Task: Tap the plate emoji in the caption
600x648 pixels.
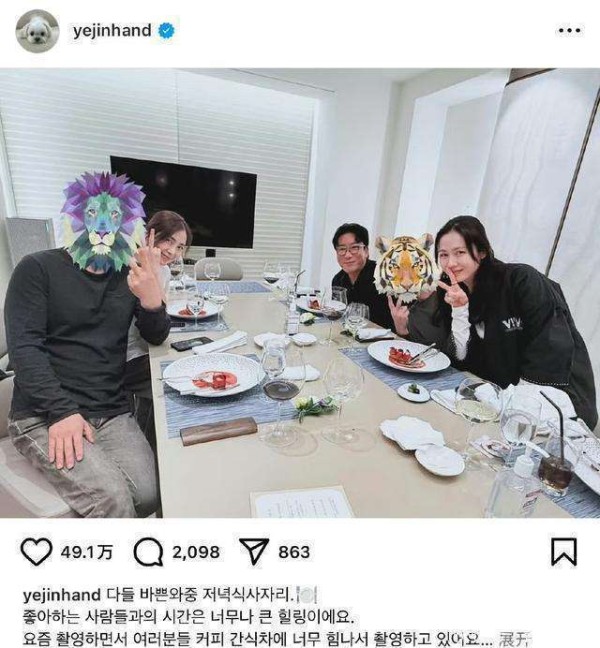Action: click(307, 595)
